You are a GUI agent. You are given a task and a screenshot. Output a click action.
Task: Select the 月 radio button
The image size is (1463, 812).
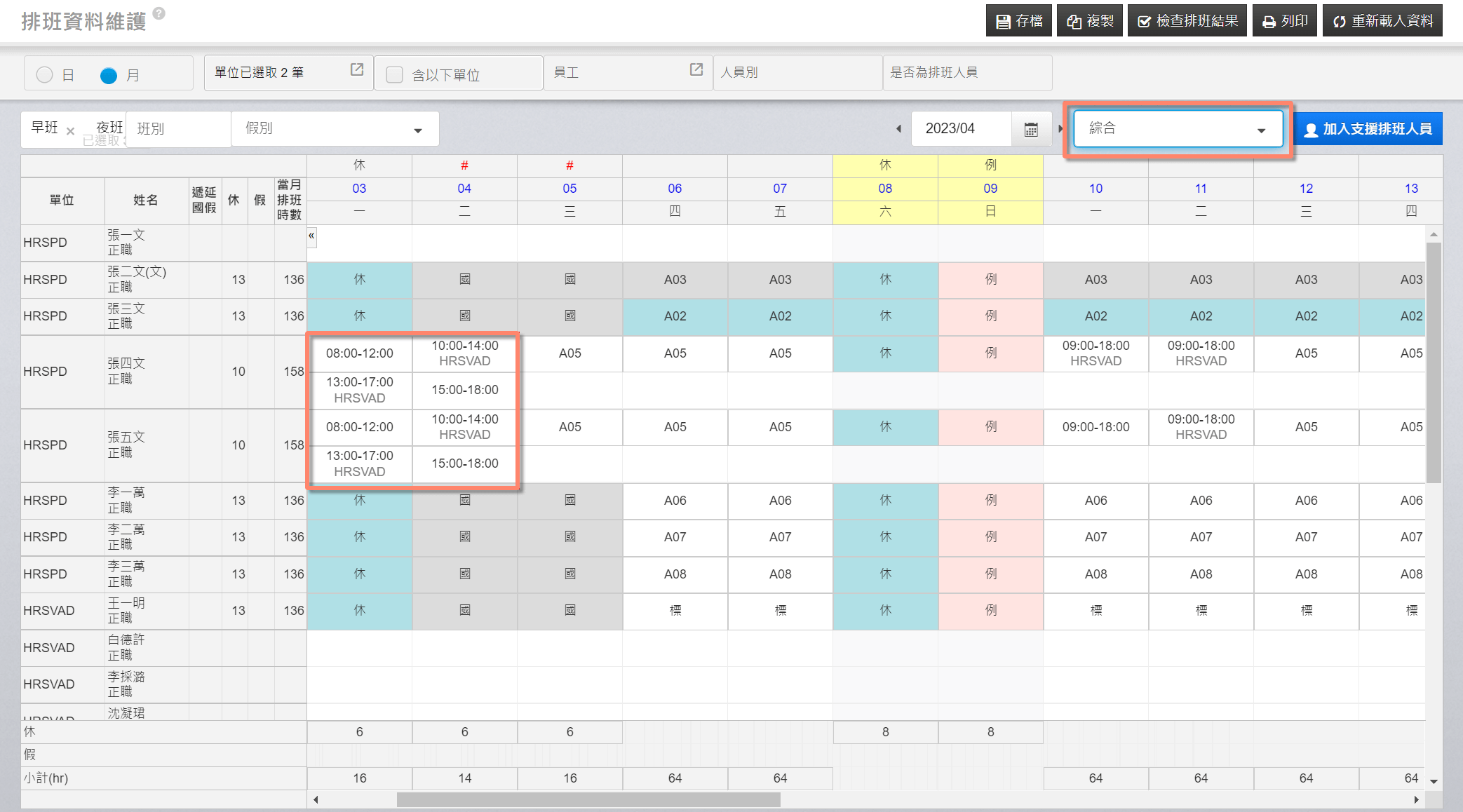point(109,75)
